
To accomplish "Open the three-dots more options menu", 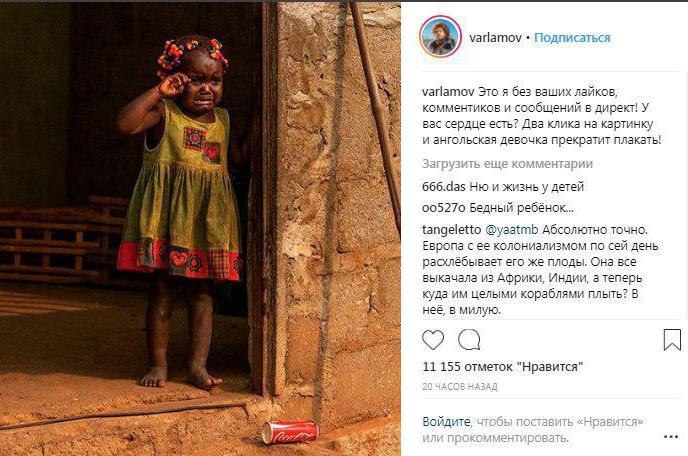I will coord(671,437).
